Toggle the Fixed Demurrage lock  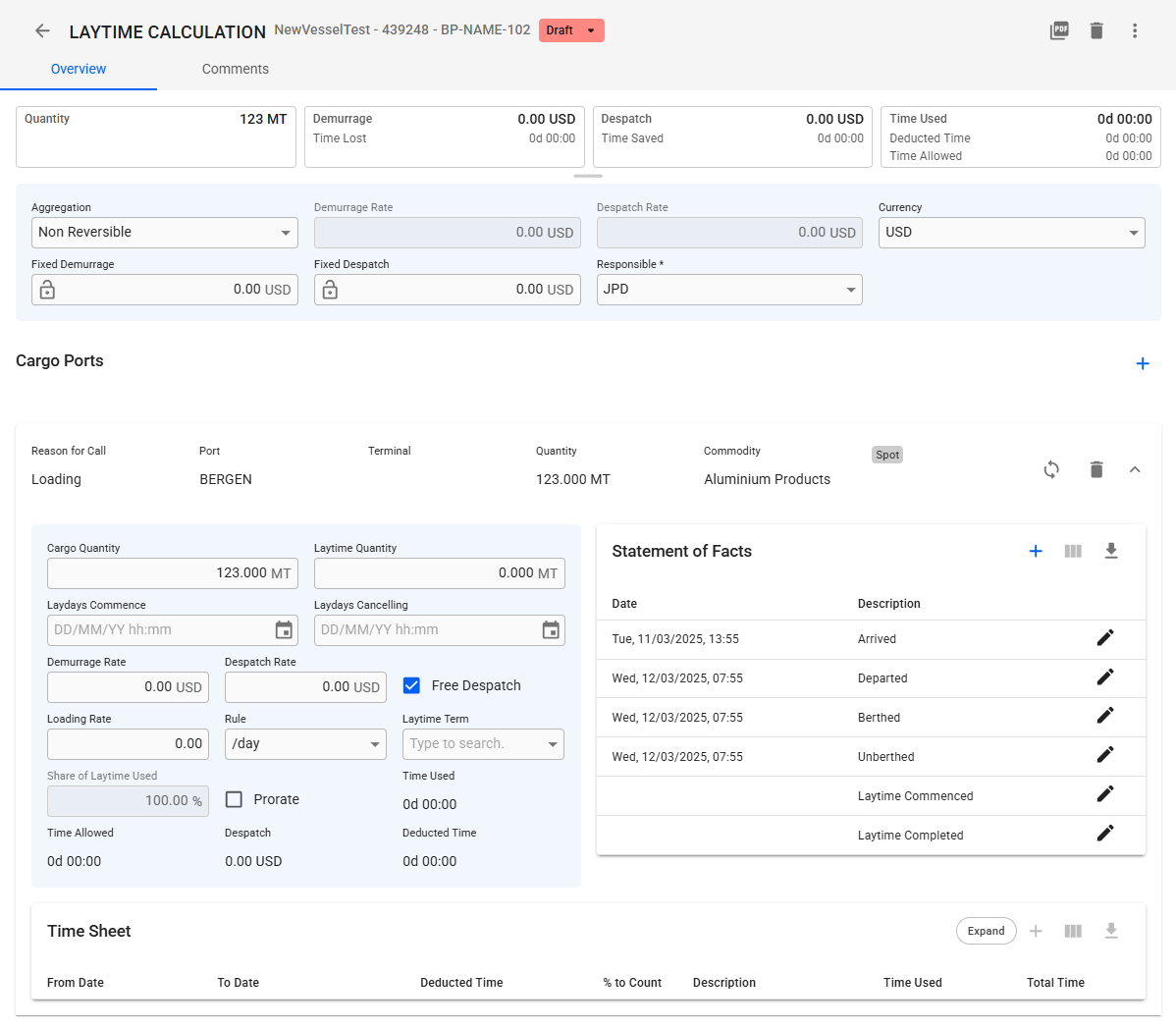click(47, 290)
